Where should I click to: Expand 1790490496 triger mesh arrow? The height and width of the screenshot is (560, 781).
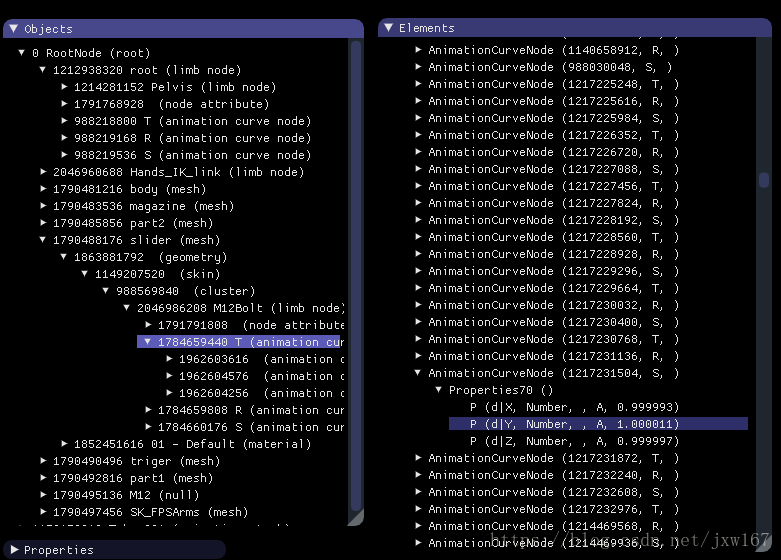43,460
